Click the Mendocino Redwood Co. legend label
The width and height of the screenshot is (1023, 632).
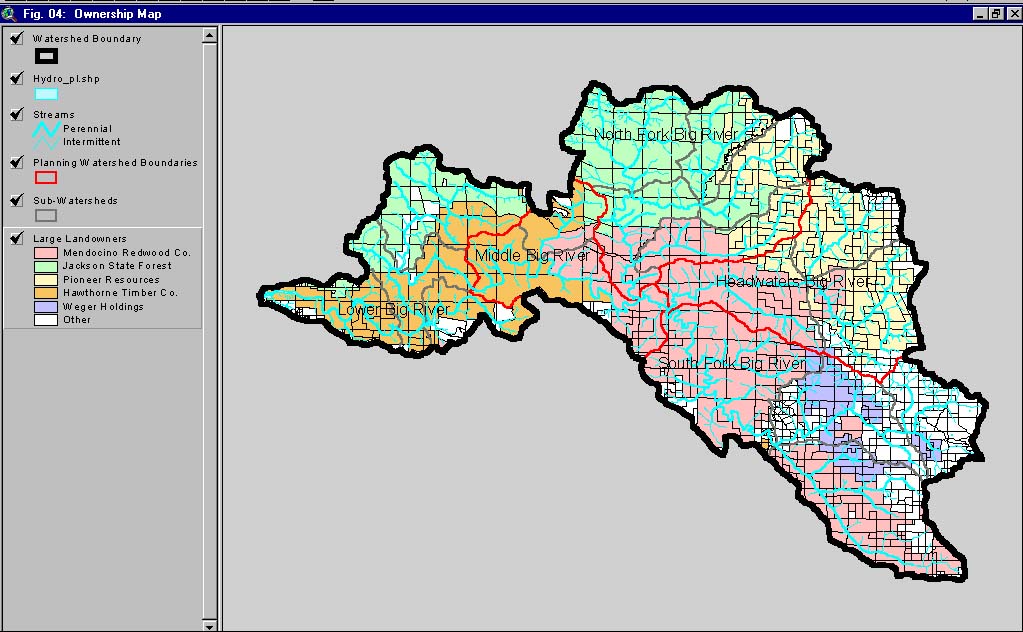pyautogui.click(x=127, y=253)
